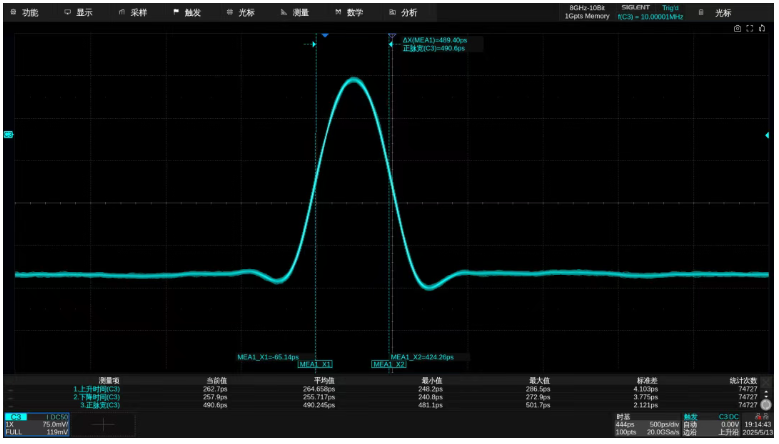Screen dimensions: 779x444
Task: Open the C3 channel settings box
Action: [37, 425]
